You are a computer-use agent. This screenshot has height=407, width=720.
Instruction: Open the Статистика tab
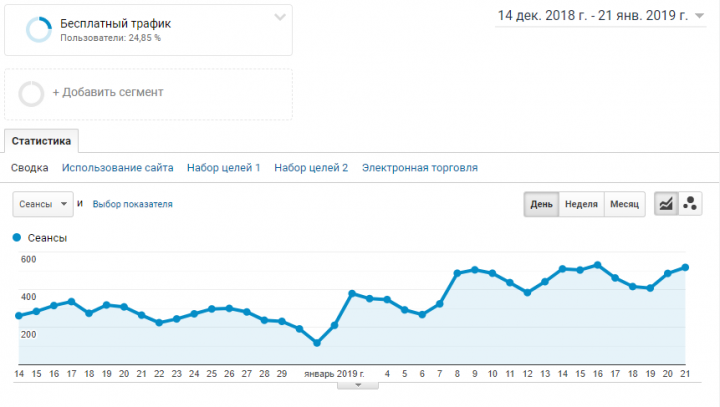tap(41, 141)
